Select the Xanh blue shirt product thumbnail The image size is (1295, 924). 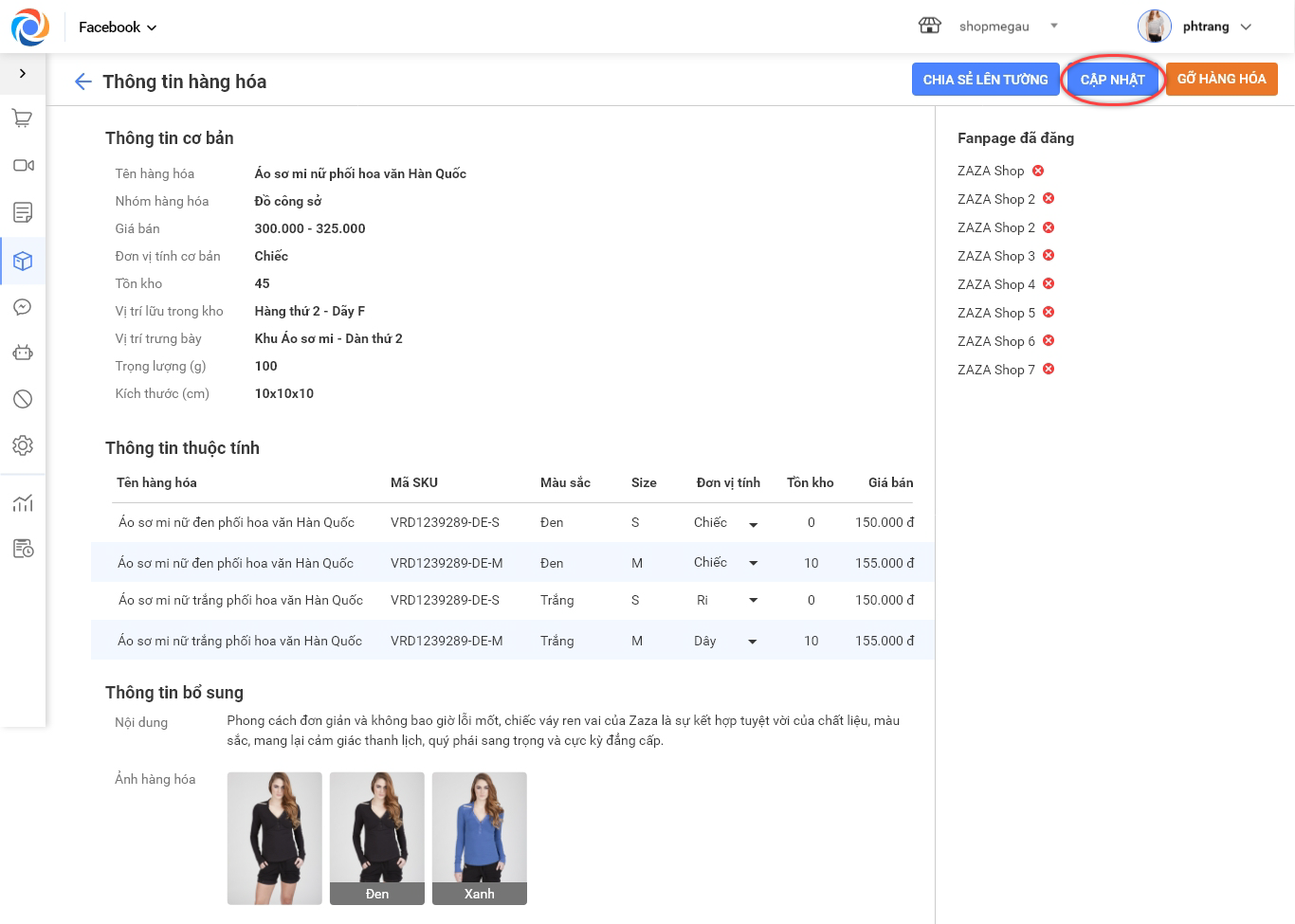[x=479, y=838]
